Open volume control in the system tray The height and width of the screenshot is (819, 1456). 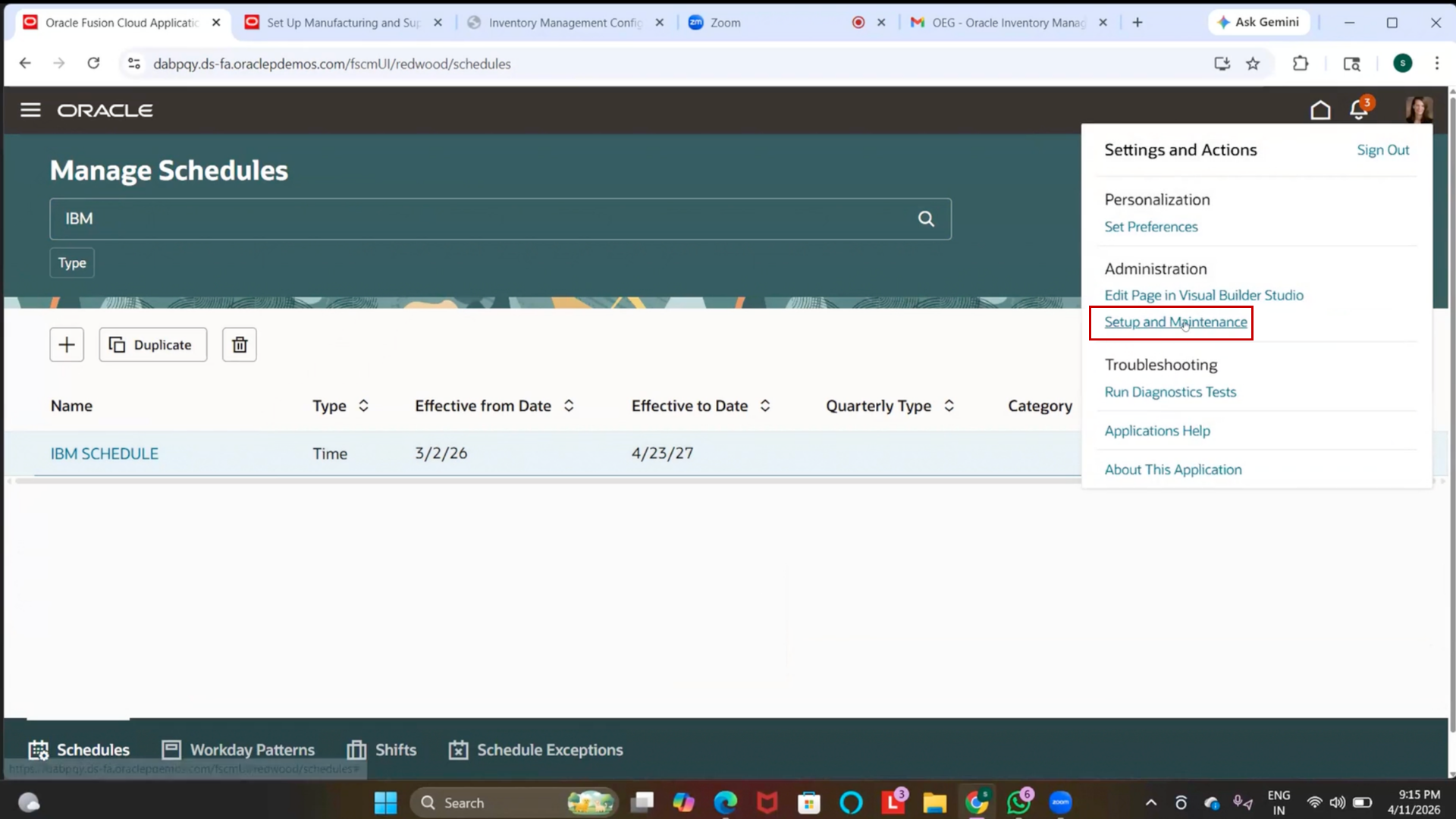1338,802
